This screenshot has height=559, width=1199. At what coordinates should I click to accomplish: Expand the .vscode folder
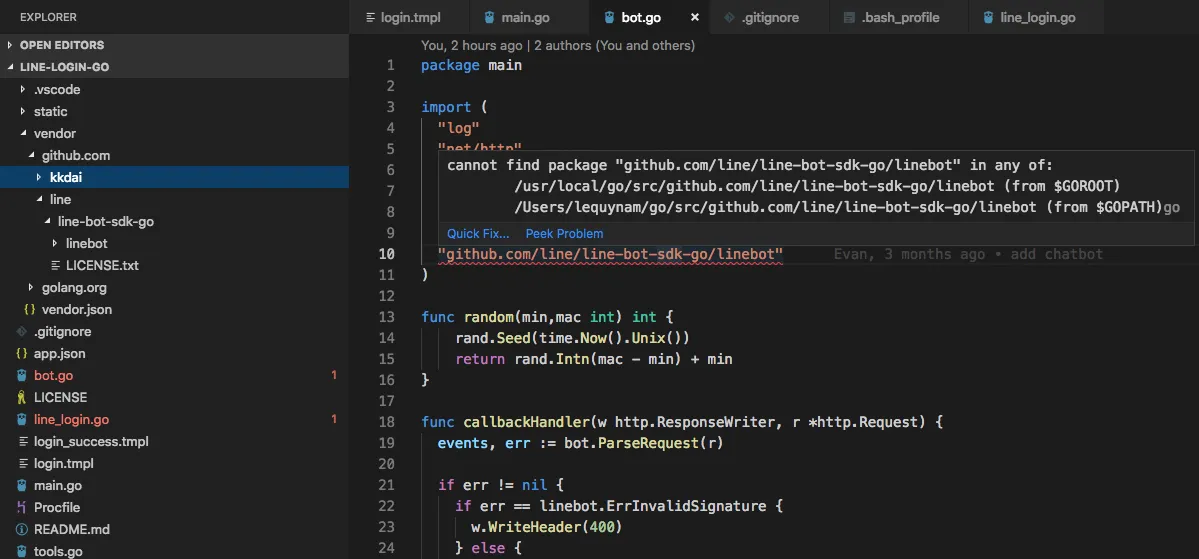coord(23,89)
